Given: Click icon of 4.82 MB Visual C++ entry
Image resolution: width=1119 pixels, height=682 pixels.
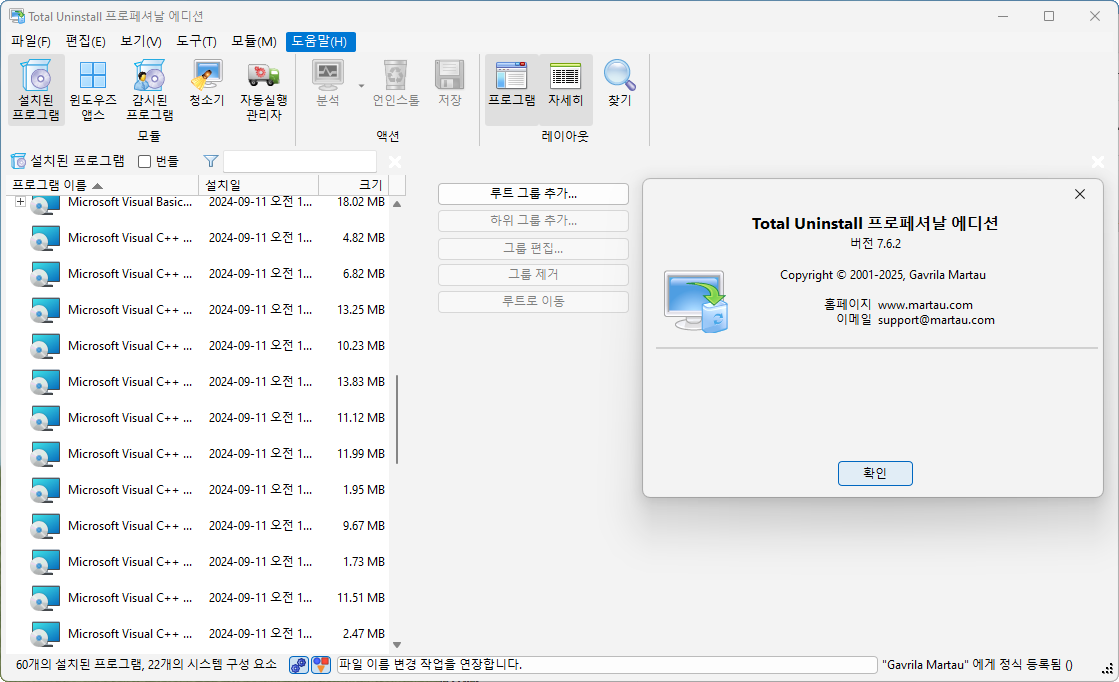Looking at the screenshot, I should coord(45,238).
